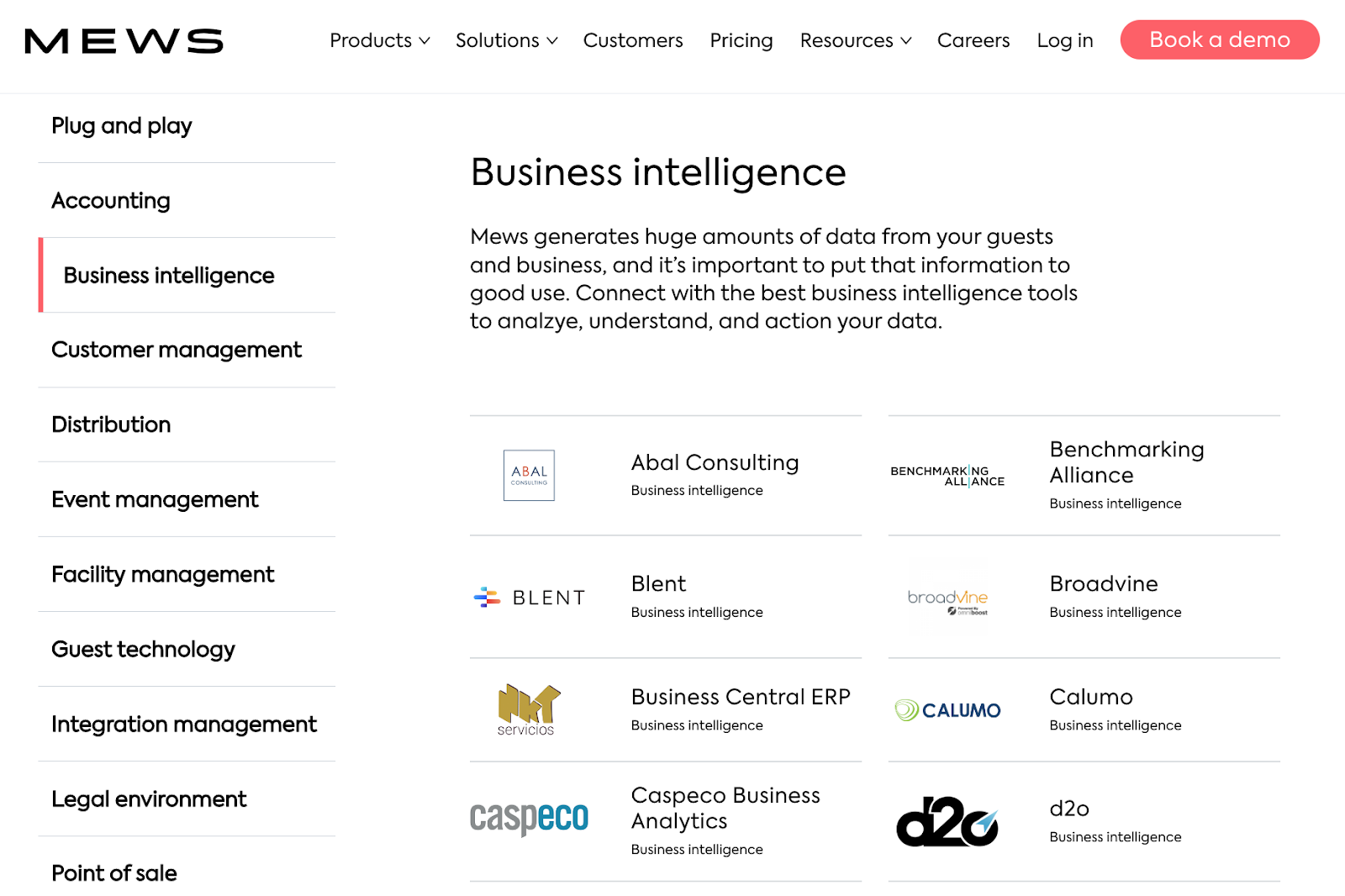
Task: Click the MEWS logo in header
Action: tap(124, 40)
